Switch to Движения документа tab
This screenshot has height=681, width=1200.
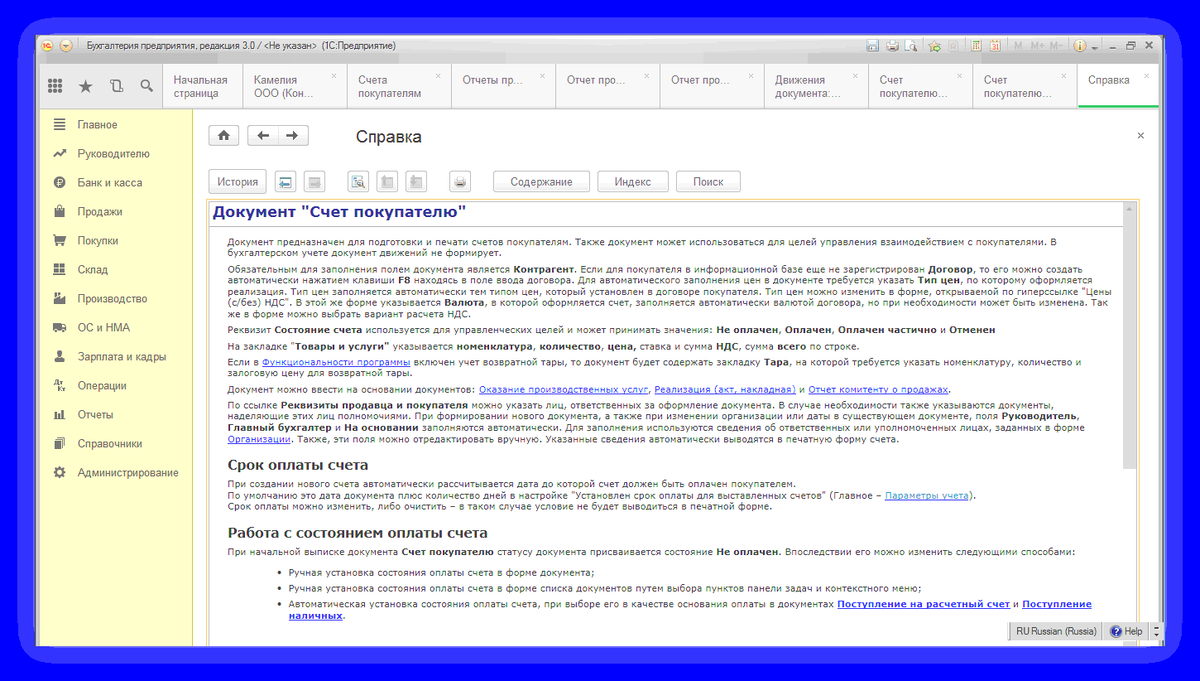(815, 87)
